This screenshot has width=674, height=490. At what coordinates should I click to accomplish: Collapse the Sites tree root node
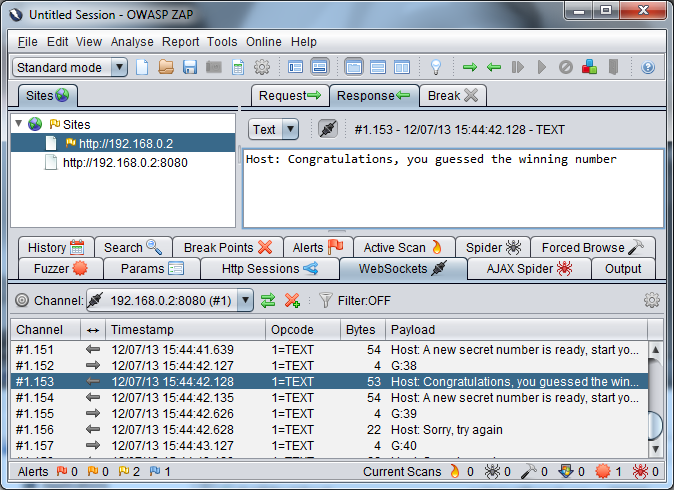tap(18, 124)
